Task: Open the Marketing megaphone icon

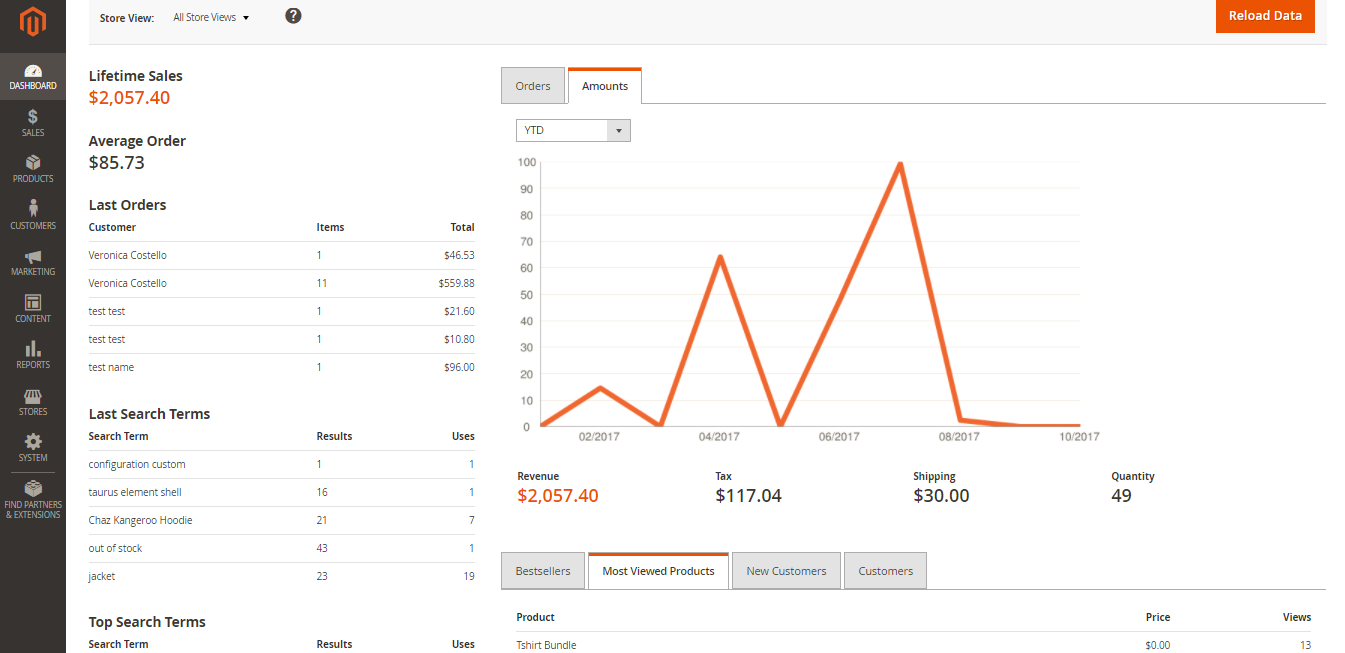Action: (33, 257)
